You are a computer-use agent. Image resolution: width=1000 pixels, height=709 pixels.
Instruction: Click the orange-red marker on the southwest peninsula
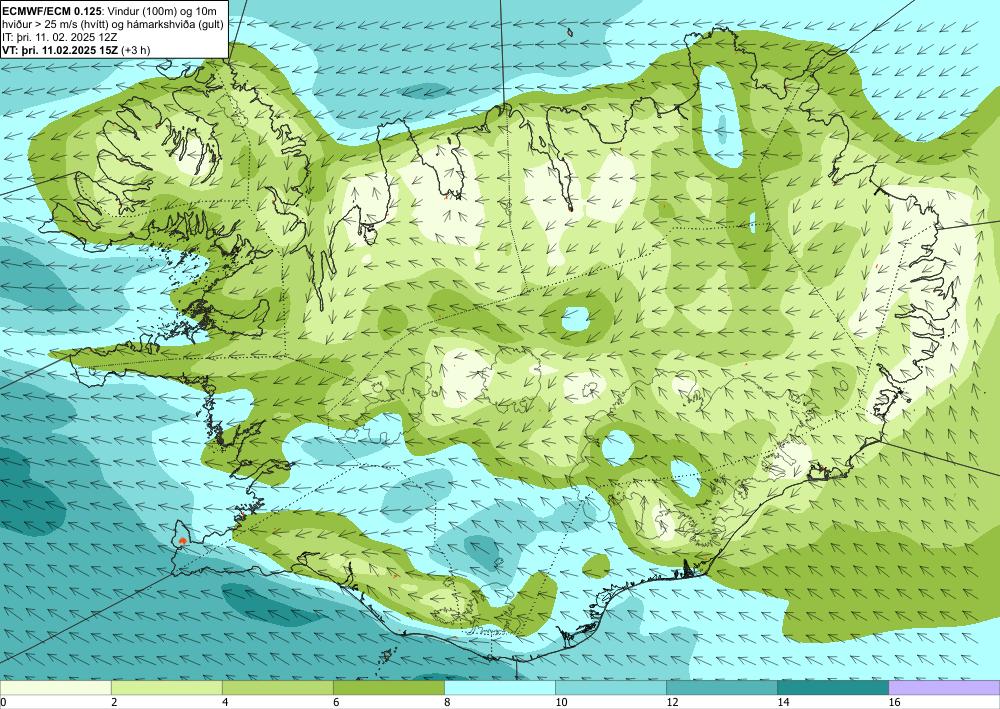[182, 541]
